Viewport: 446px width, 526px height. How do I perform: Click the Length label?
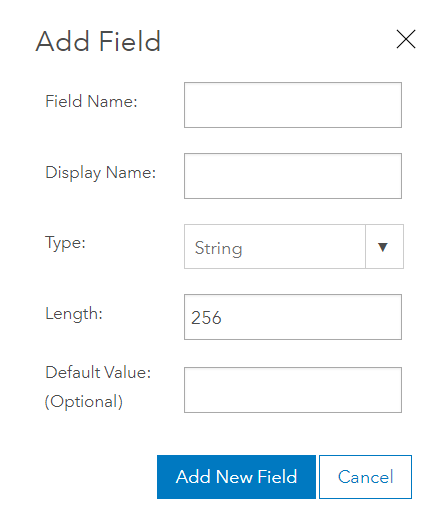pos(74,315)
